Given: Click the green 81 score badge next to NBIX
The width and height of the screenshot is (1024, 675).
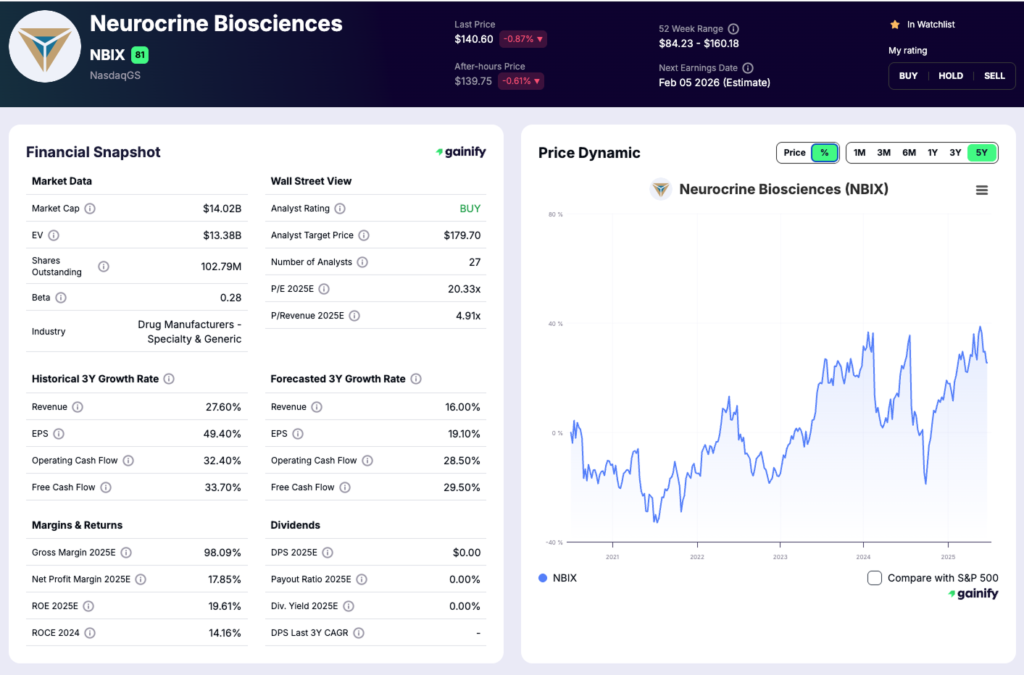Looking at the screenshot, I should [x=140, y=56].
